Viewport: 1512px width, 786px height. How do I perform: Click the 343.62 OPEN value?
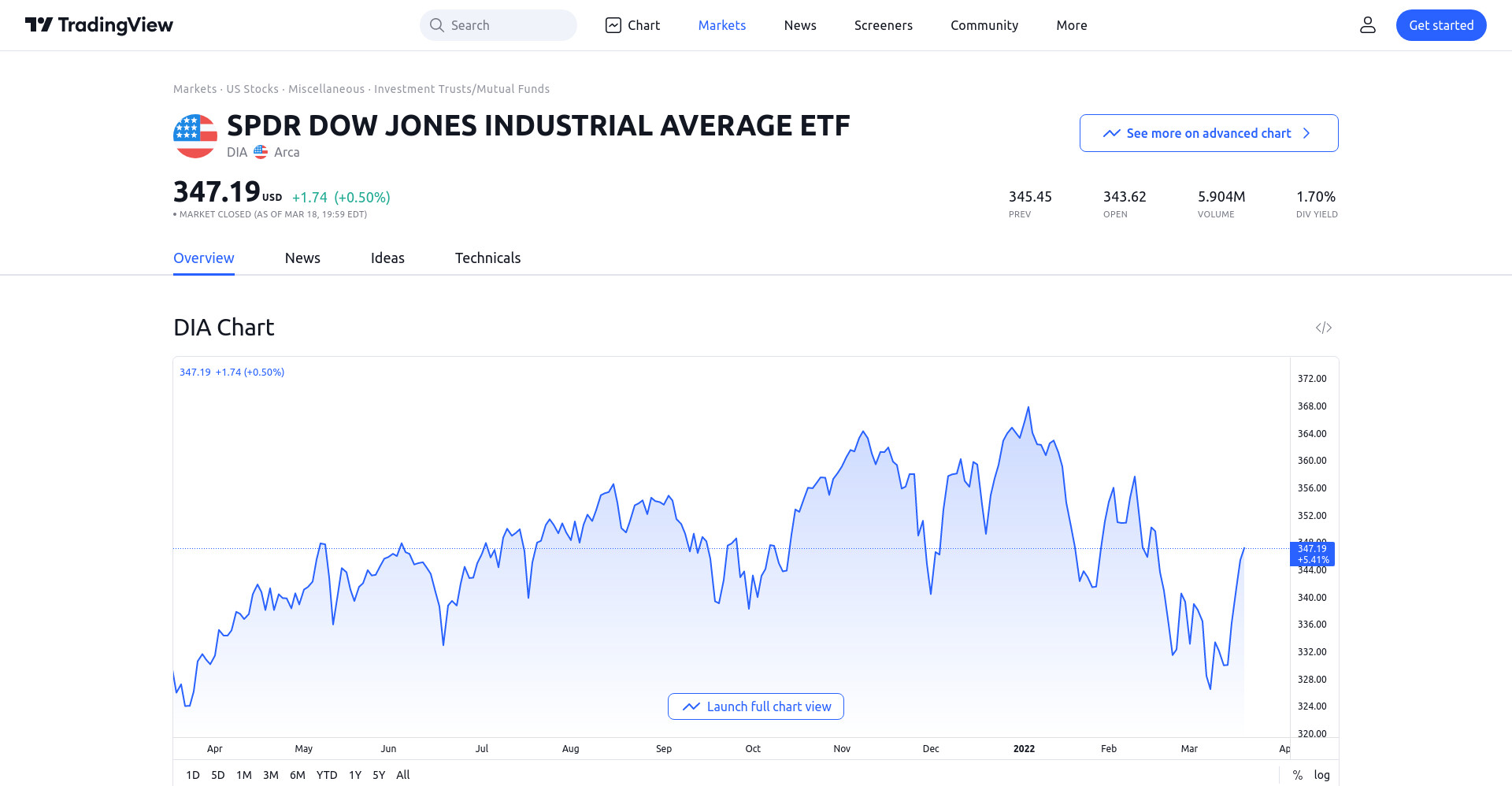pyautogui.click(x=1125, y=197)
